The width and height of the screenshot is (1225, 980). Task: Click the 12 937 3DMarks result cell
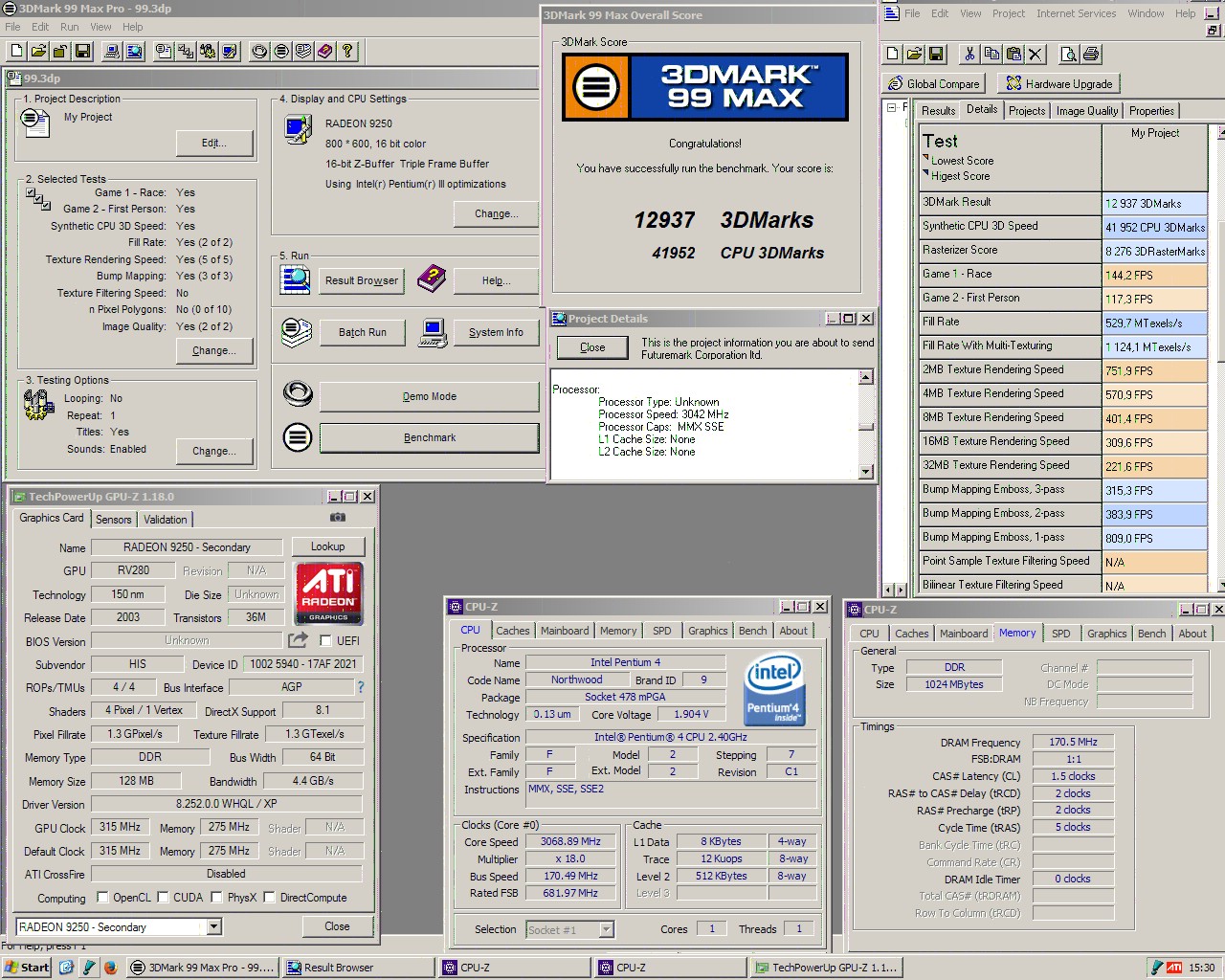point(1154,203)
